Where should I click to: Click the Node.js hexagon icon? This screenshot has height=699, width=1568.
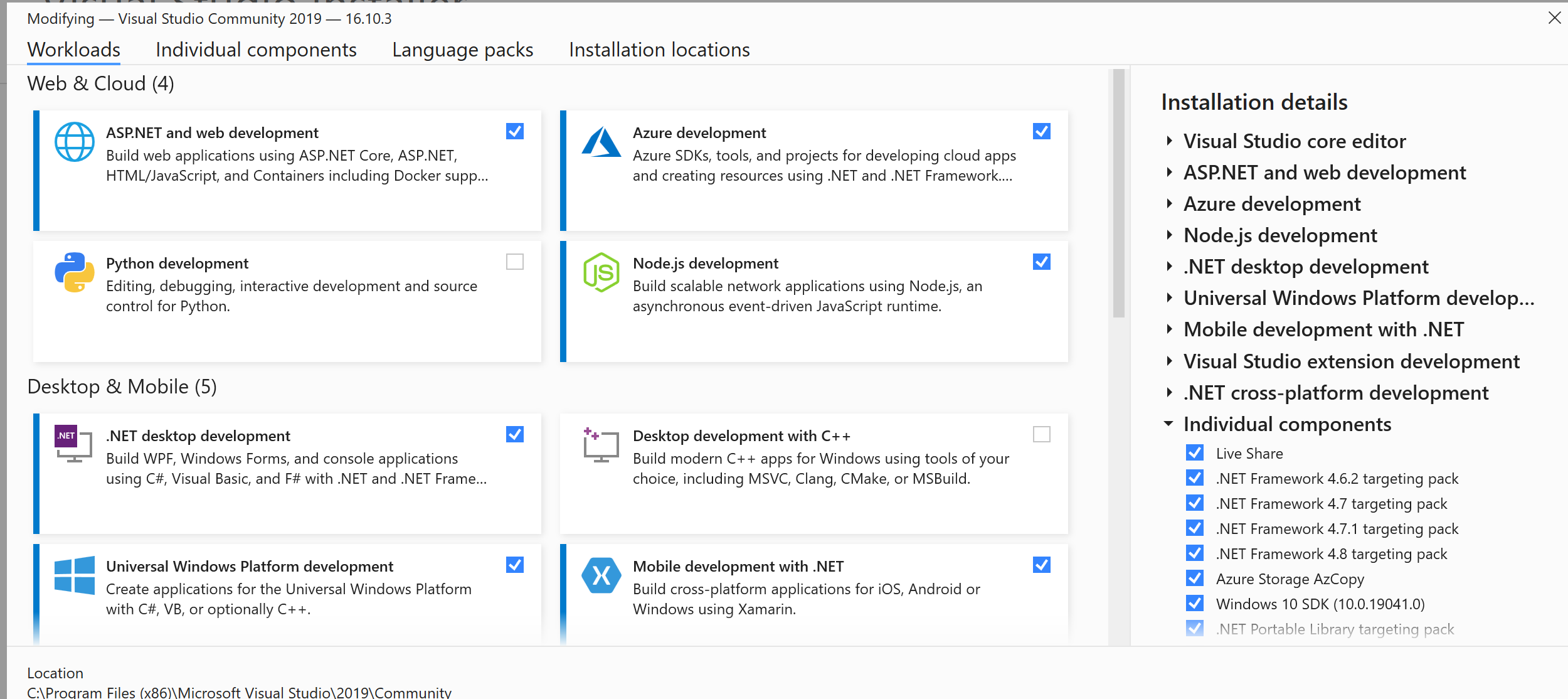click(601, 272)
